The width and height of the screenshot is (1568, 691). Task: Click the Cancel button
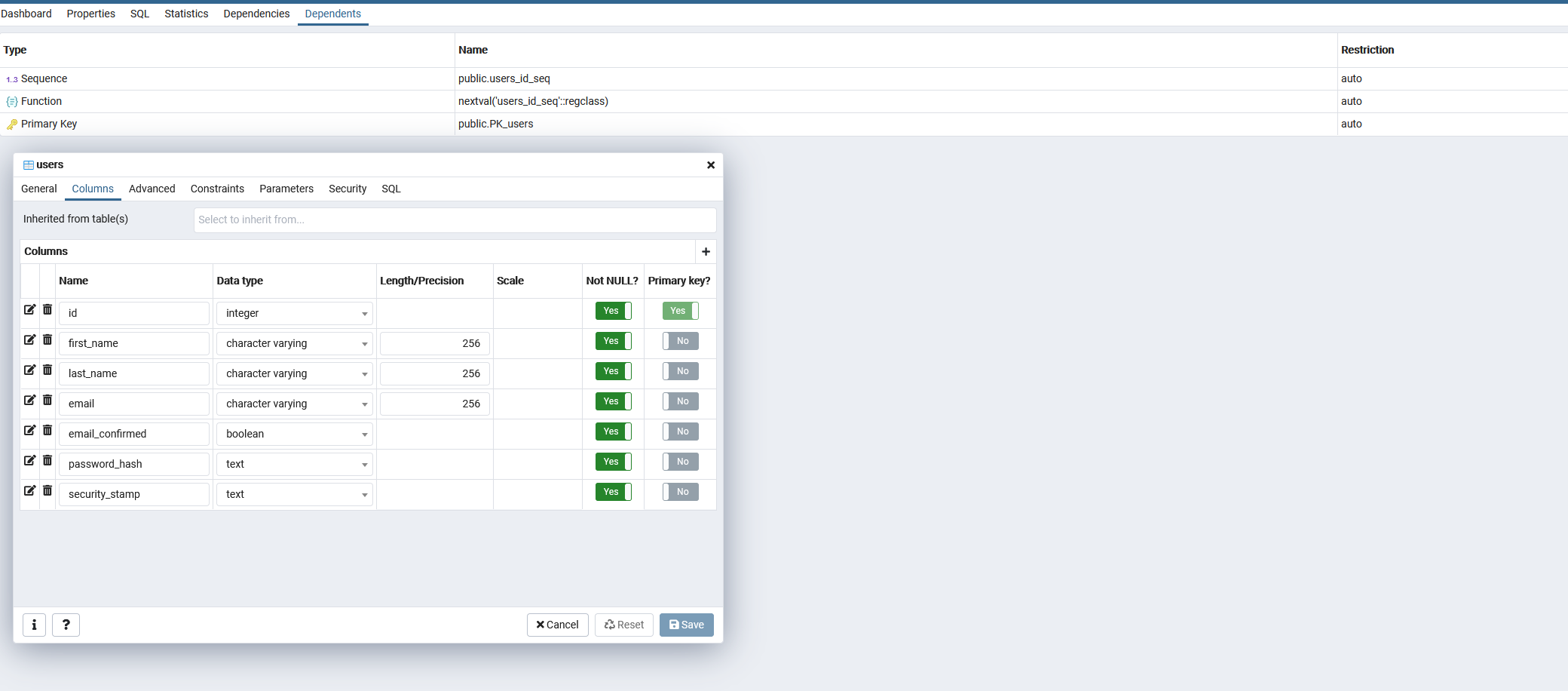pos(557,625)
